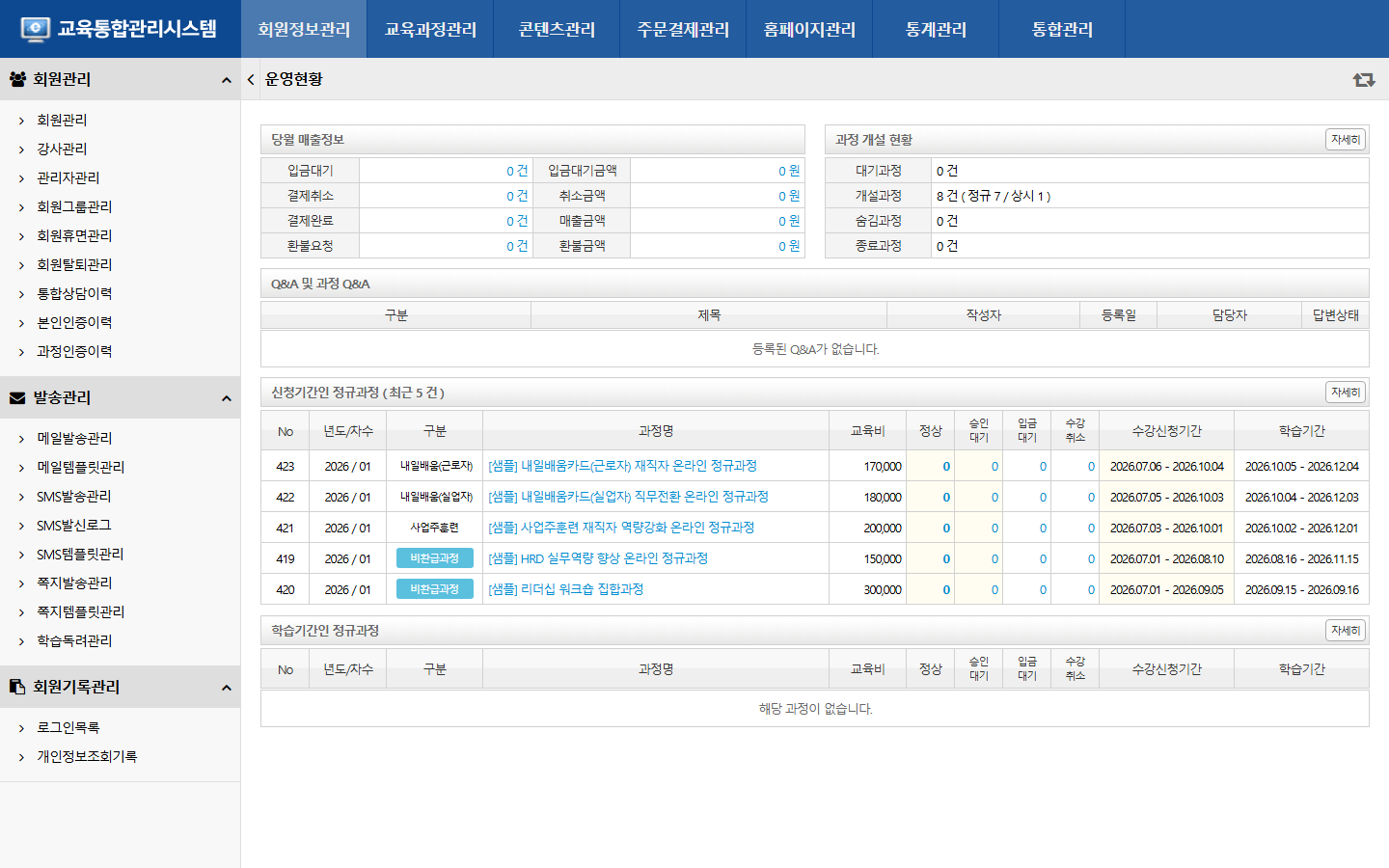This screenshot has height=868, width=1389.
Task: Click the refresh arrows icon beside 운영현황
Action: (1363, 79)
